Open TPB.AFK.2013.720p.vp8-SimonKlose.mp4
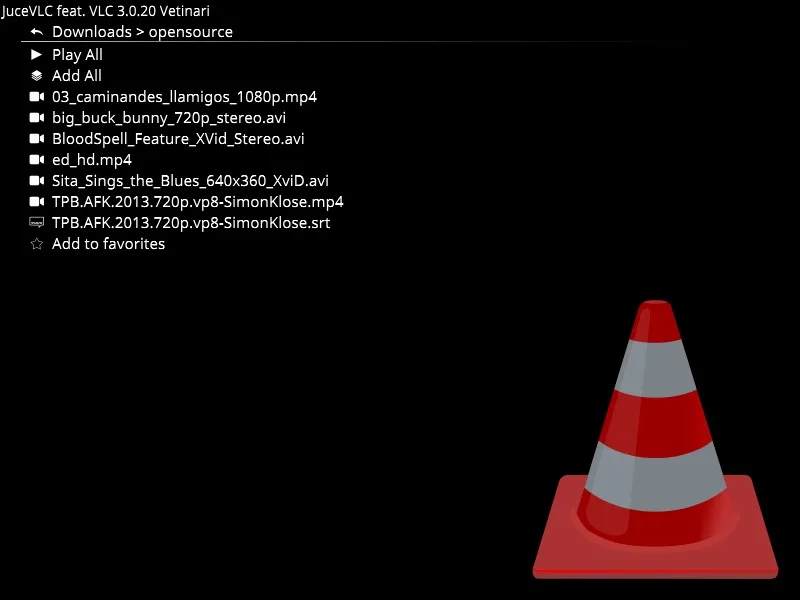Viewport: 800px width, 600px height. 197,202
